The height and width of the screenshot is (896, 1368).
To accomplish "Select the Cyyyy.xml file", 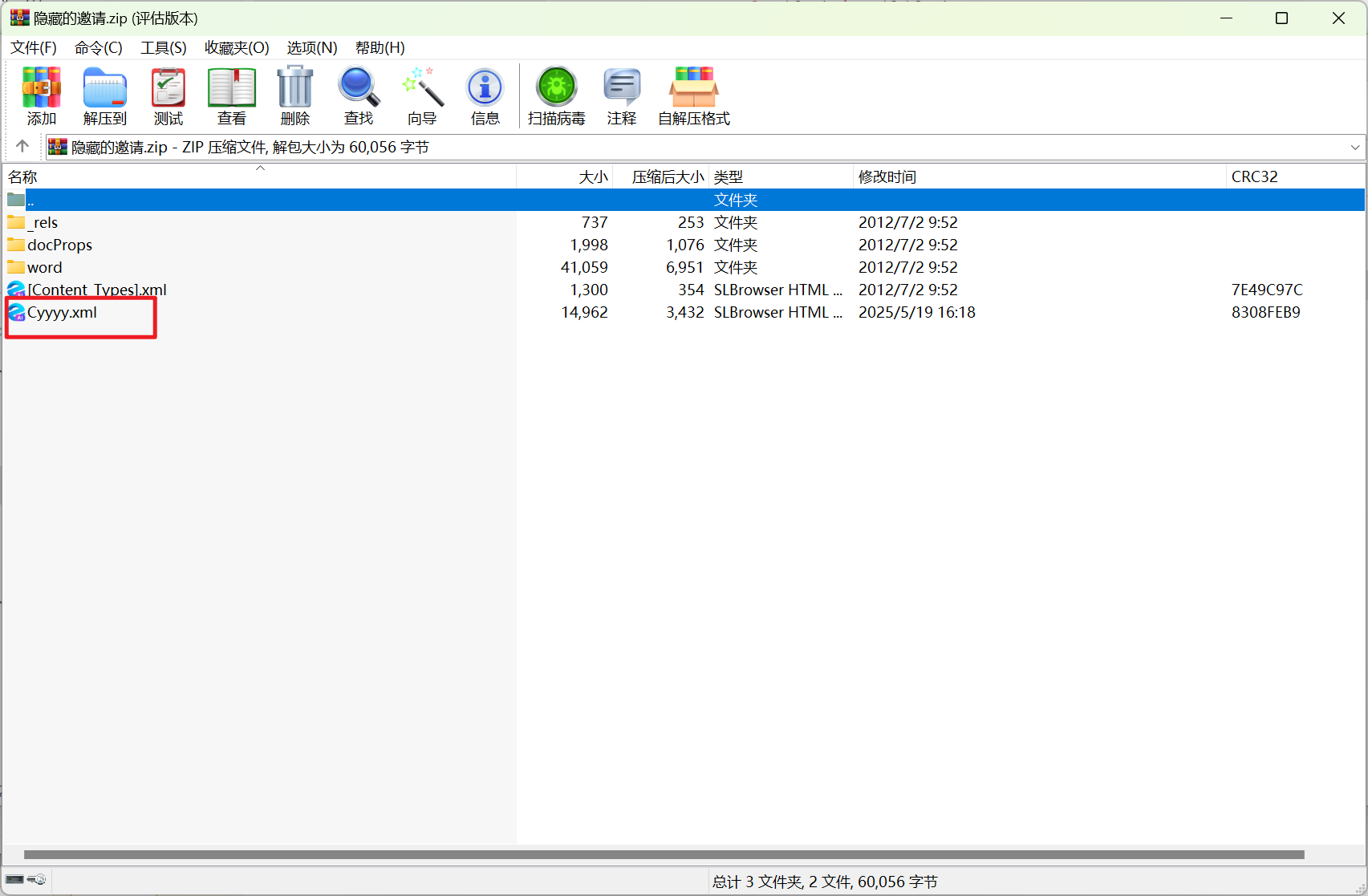I will point(62,313).
